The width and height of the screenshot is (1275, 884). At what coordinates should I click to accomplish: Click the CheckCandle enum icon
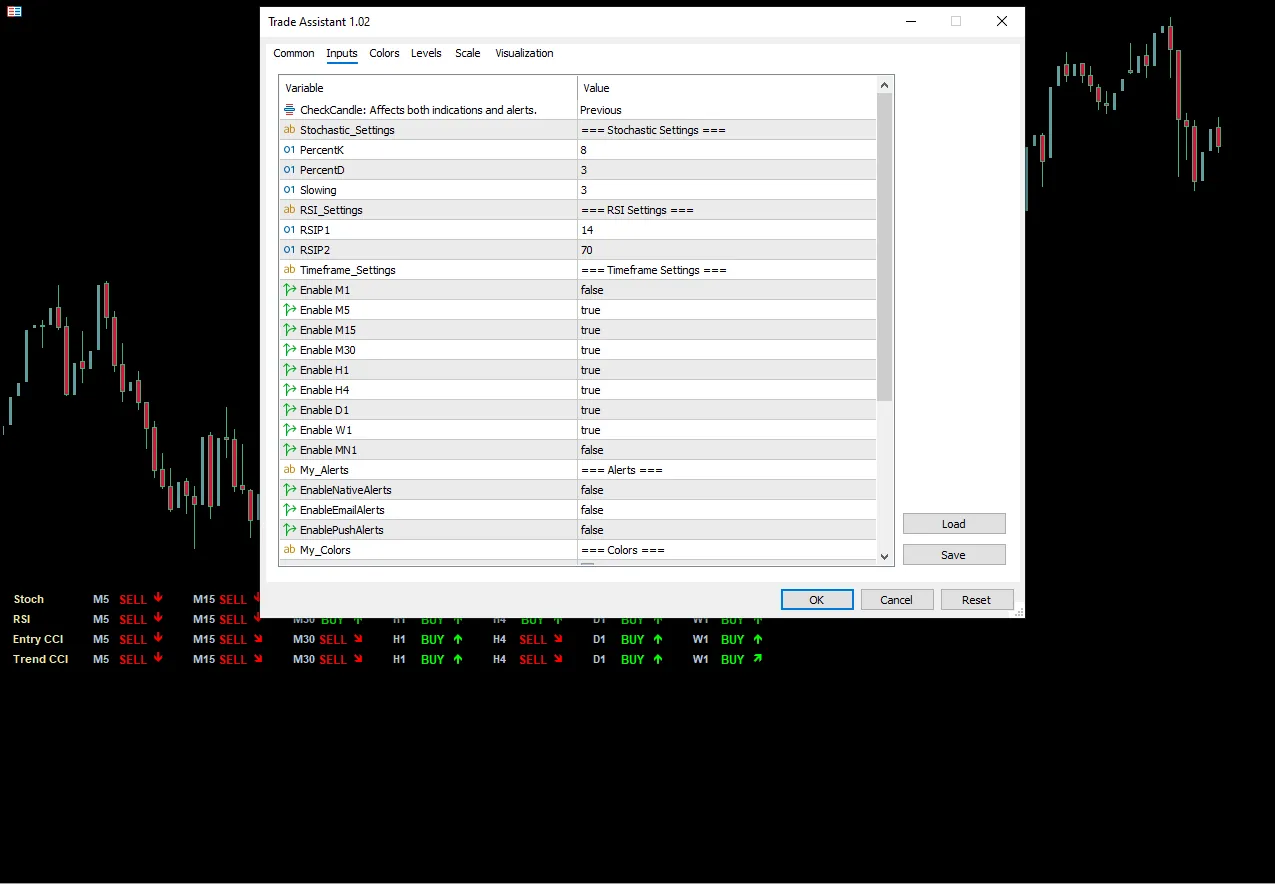click(290, 110)
